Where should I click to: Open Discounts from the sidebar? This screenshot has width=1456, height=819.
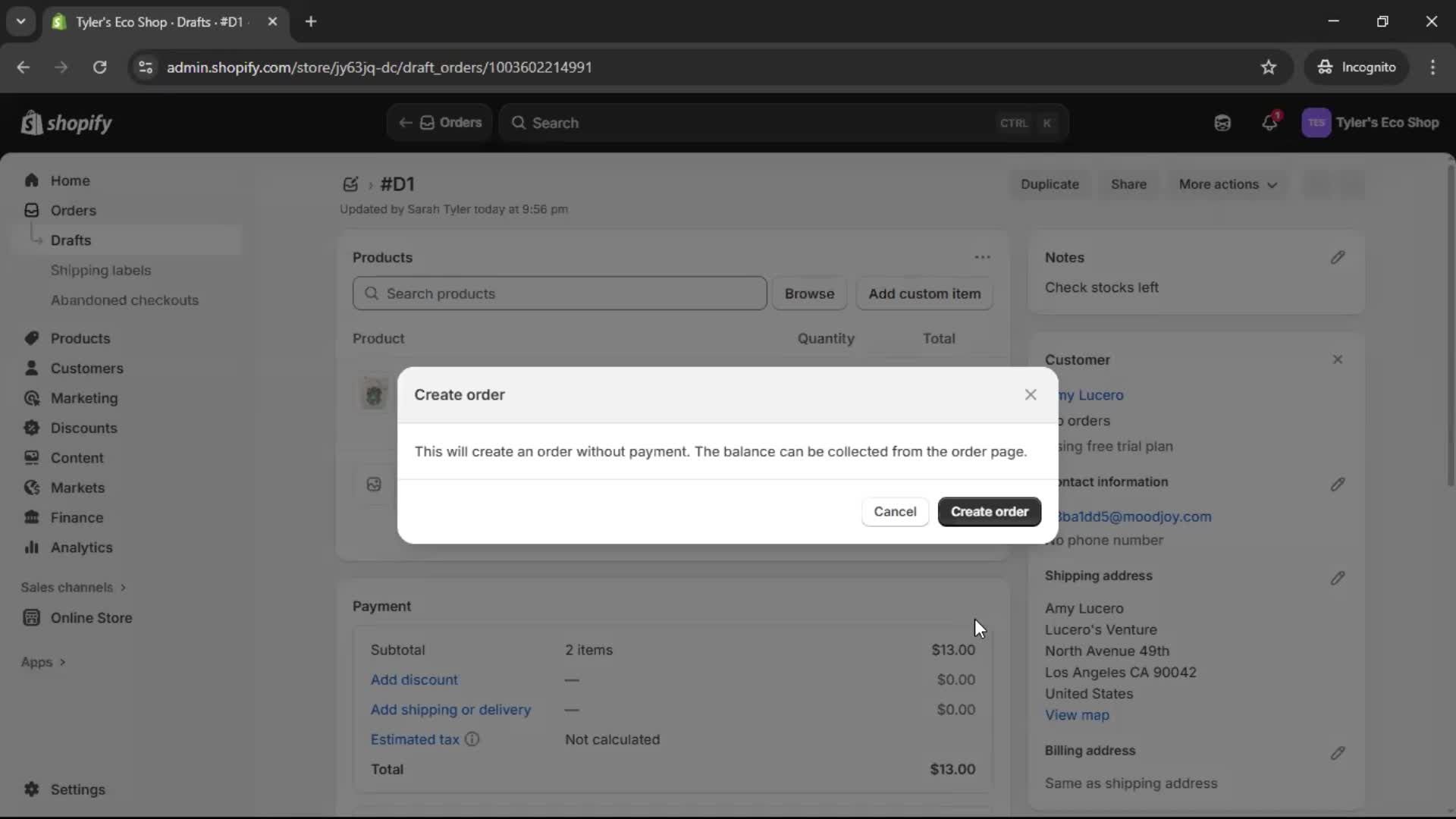point(84,428)
